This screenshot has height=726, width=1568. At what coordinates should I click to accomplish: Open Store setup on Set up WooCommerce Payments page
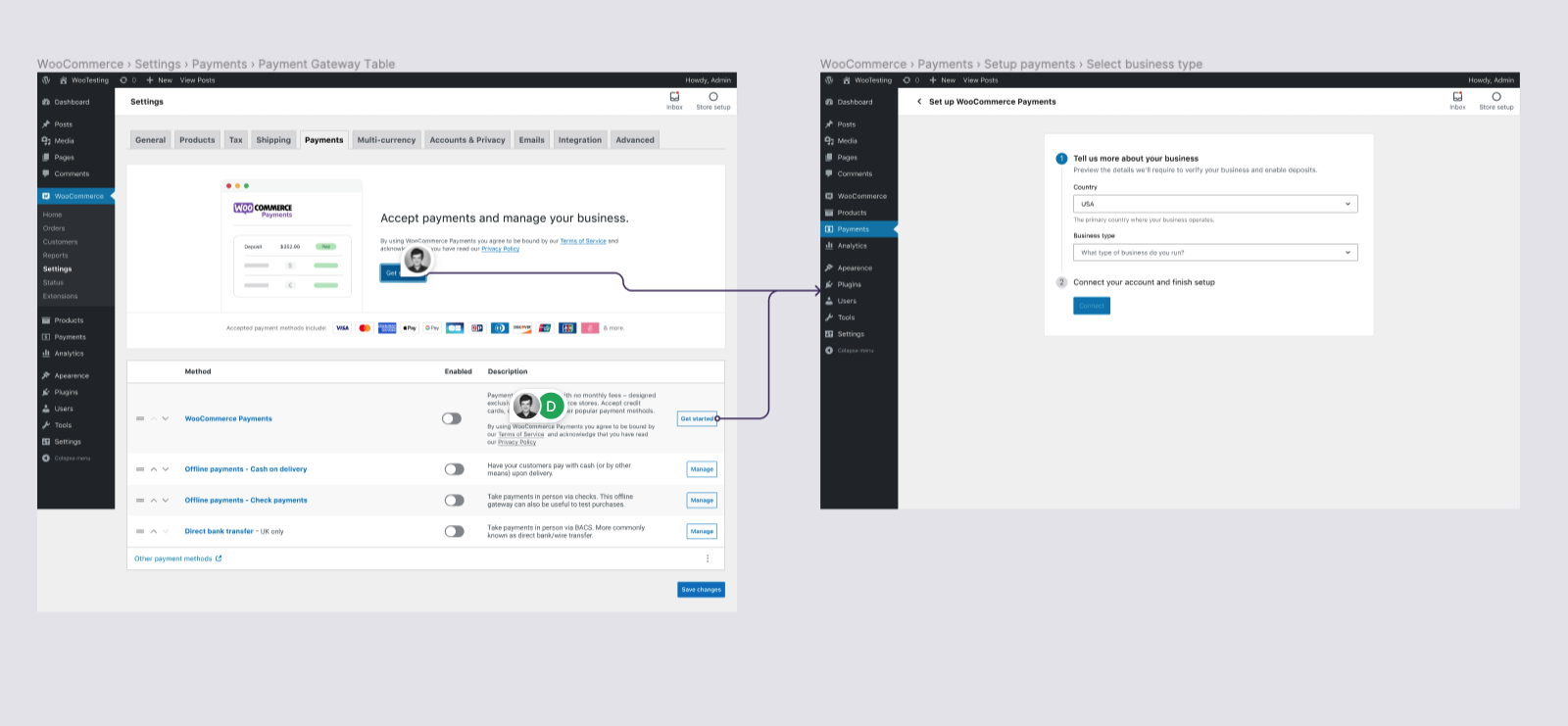pyautogui.click(x=1496, y=100)
